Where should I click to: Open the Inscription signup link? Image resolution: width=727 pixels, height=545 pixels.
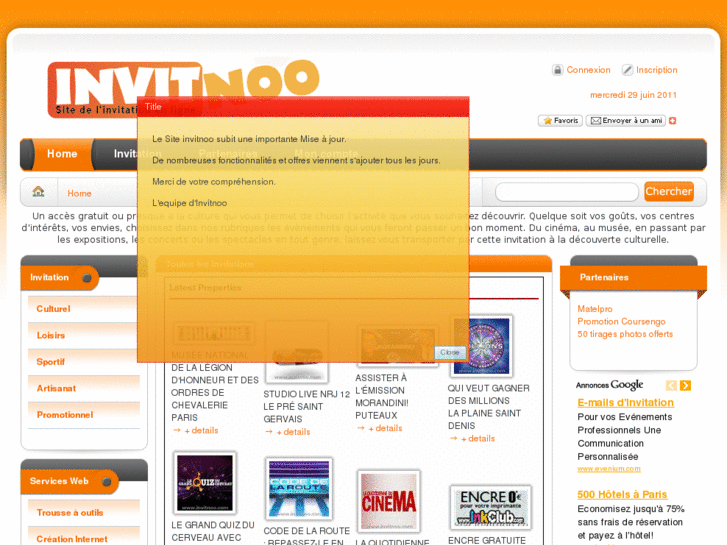coord(657,70)
